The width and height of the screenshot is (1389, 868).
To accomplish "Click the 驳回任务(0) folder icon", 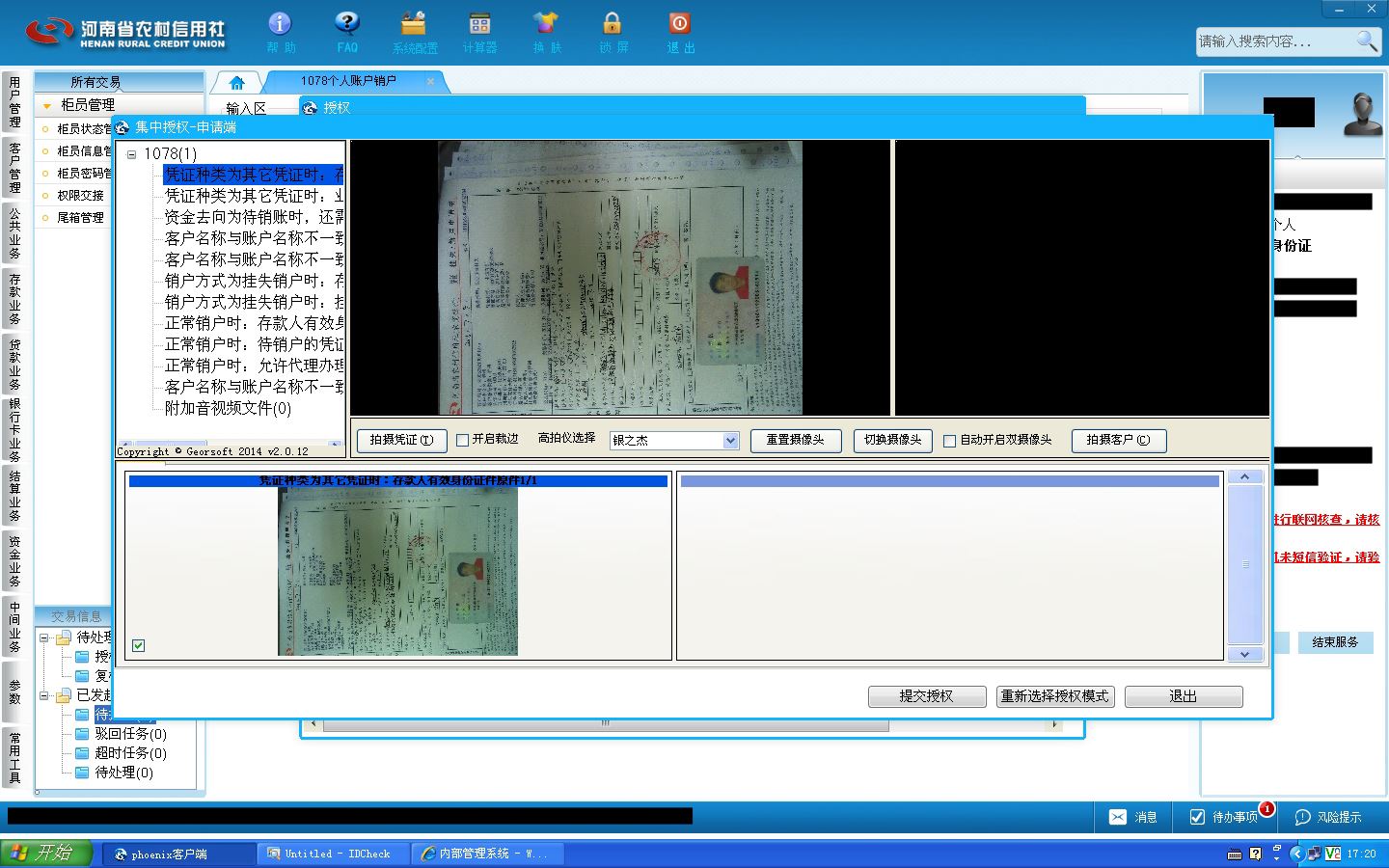I will 82,734.
